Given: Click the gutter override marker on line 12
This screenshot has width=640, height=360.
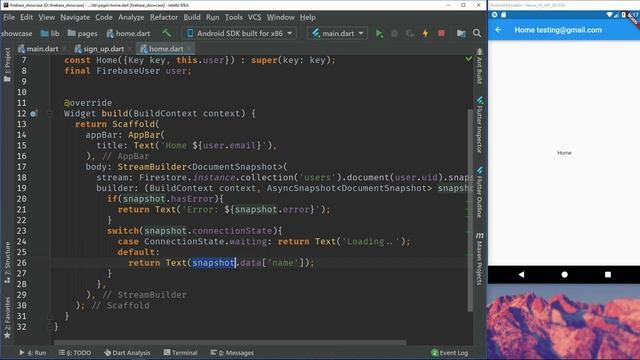Looking at the screenshot, I should 33,113.
